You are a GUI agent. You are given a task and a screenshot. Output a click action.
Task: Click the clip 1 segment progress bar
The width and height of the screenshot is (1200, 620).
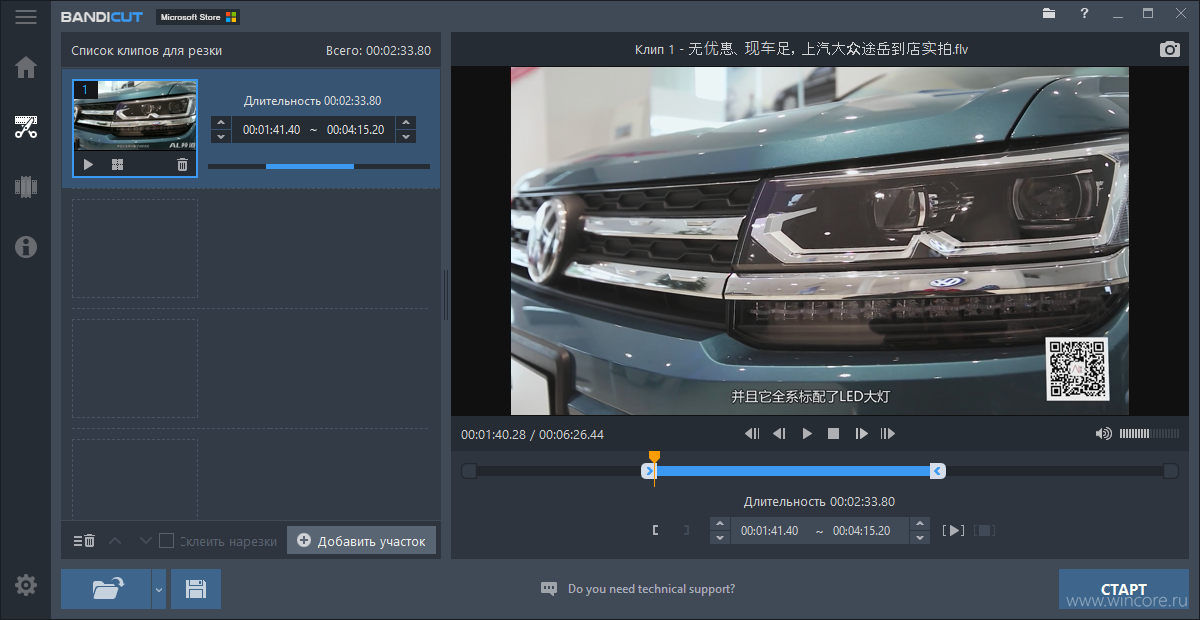pyautogui.click(x=319, y=166)
